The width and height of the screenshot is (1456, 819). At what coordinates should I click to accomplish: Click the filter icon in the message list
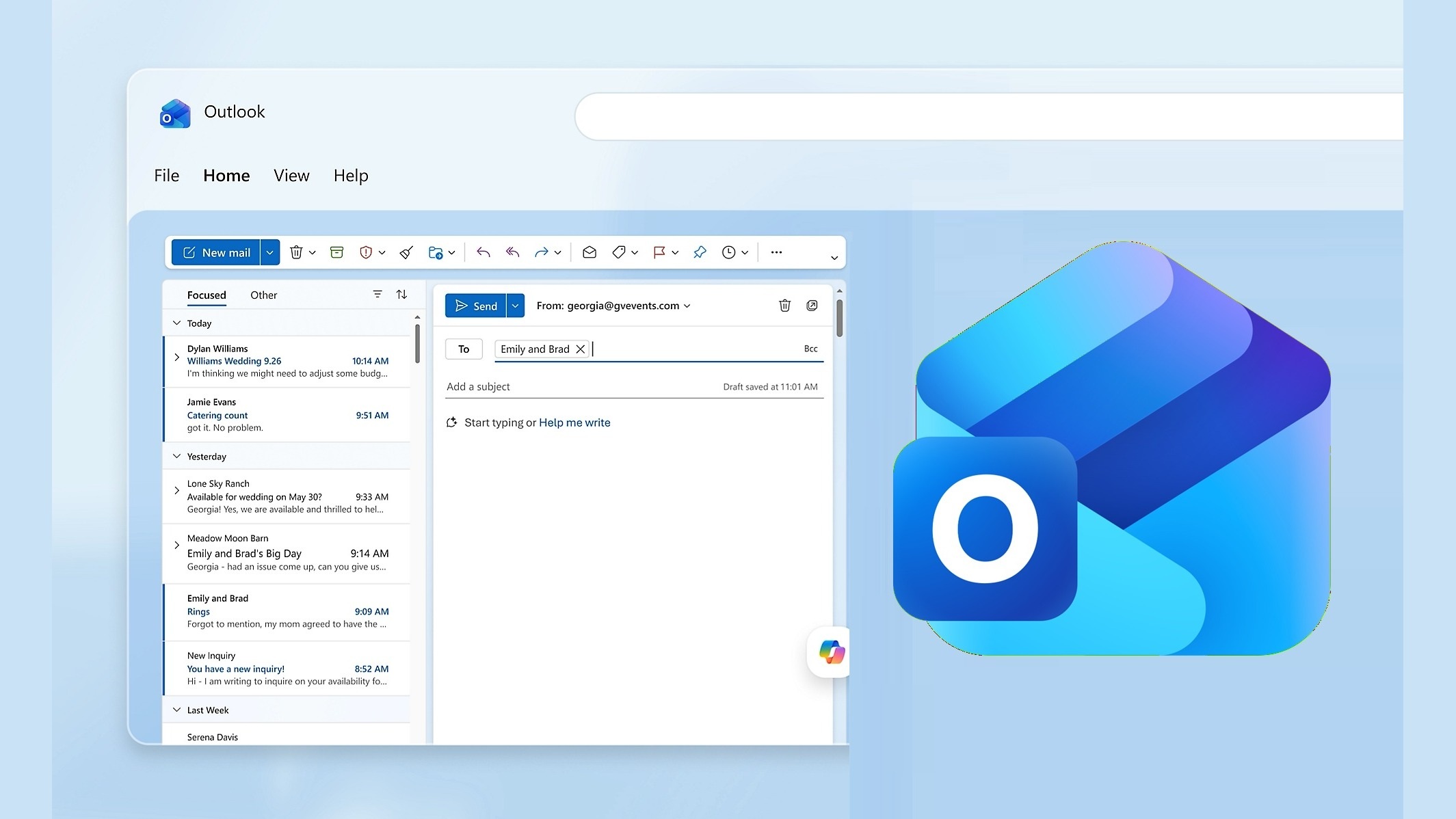(x=378, y=294)
